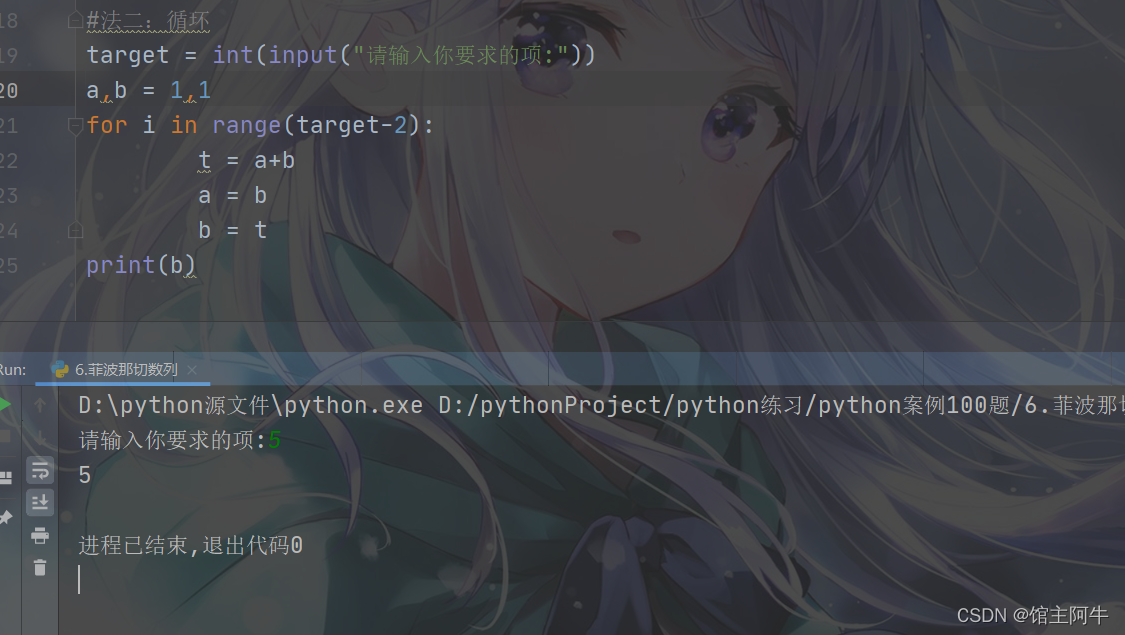This screenshot has width=1125, height=635.
Task: Toggle scroll to end of console
Action: (40, 502)
